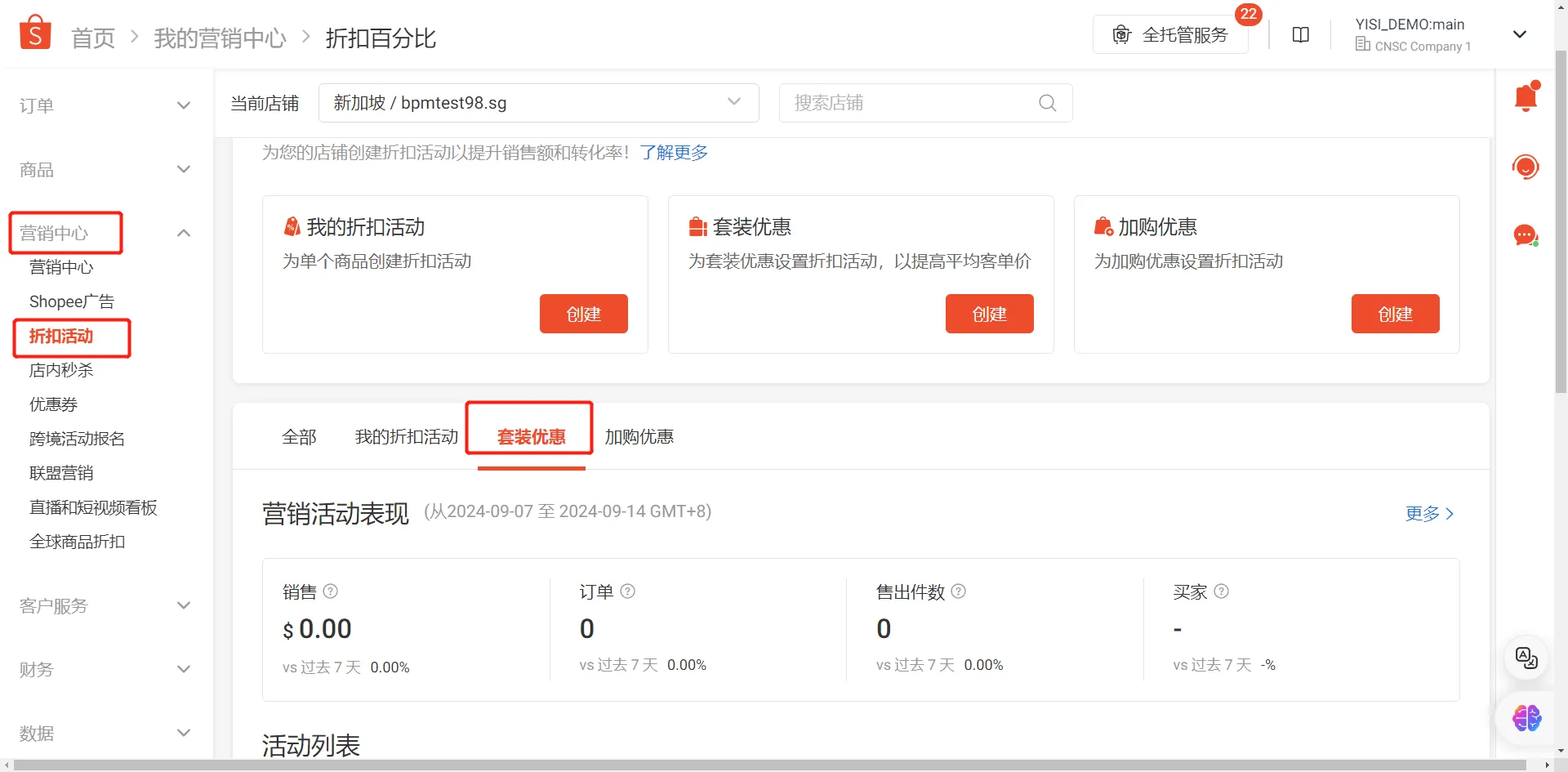The height and width of the screenshot is (772, 1568).
Task: Click the help icon next to 销售
Action: tap(330, 591)
